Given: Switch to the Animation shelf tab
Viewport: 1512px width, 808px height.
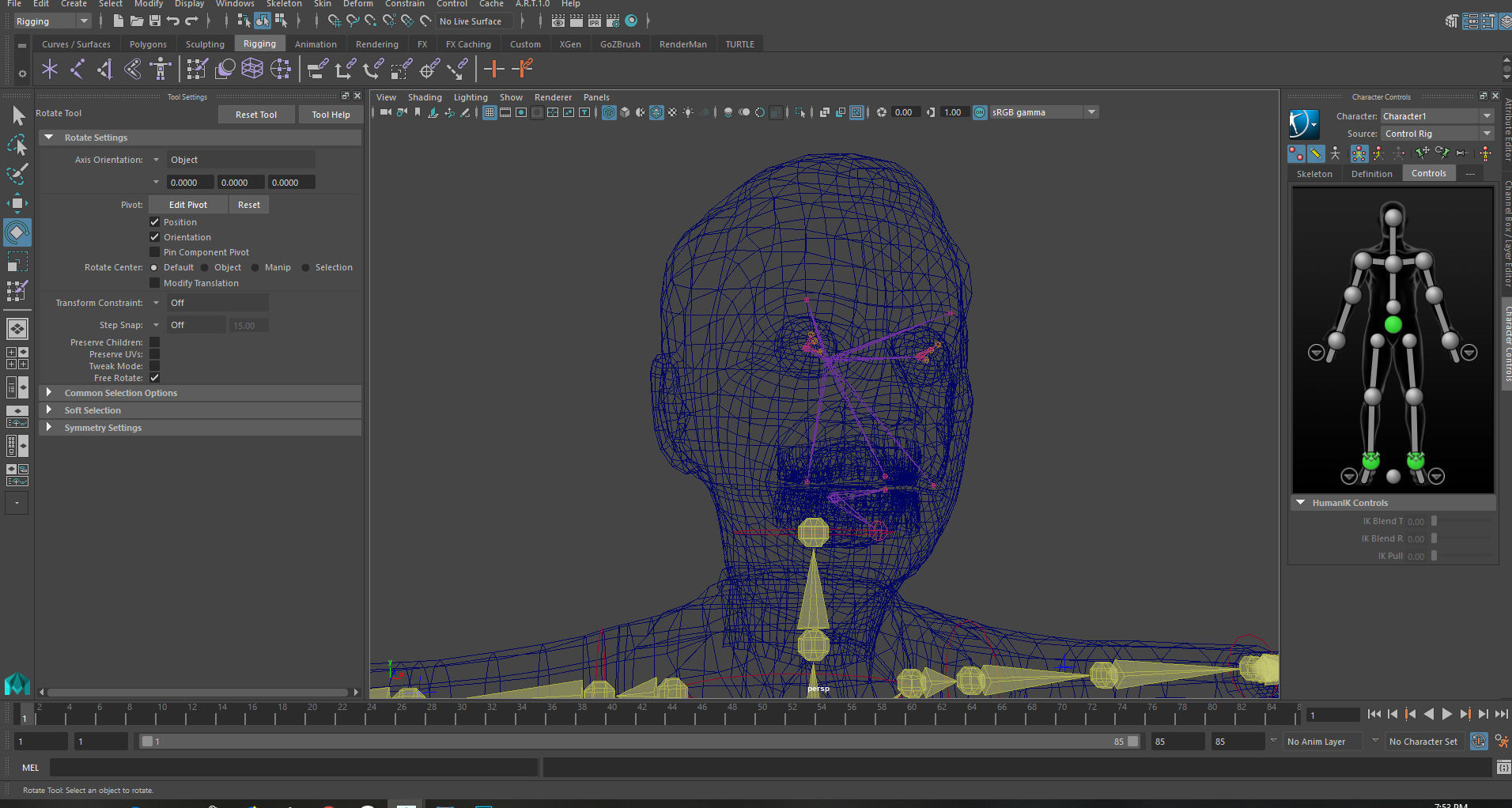Looking at the screenshot, I should tap(316, 44).
